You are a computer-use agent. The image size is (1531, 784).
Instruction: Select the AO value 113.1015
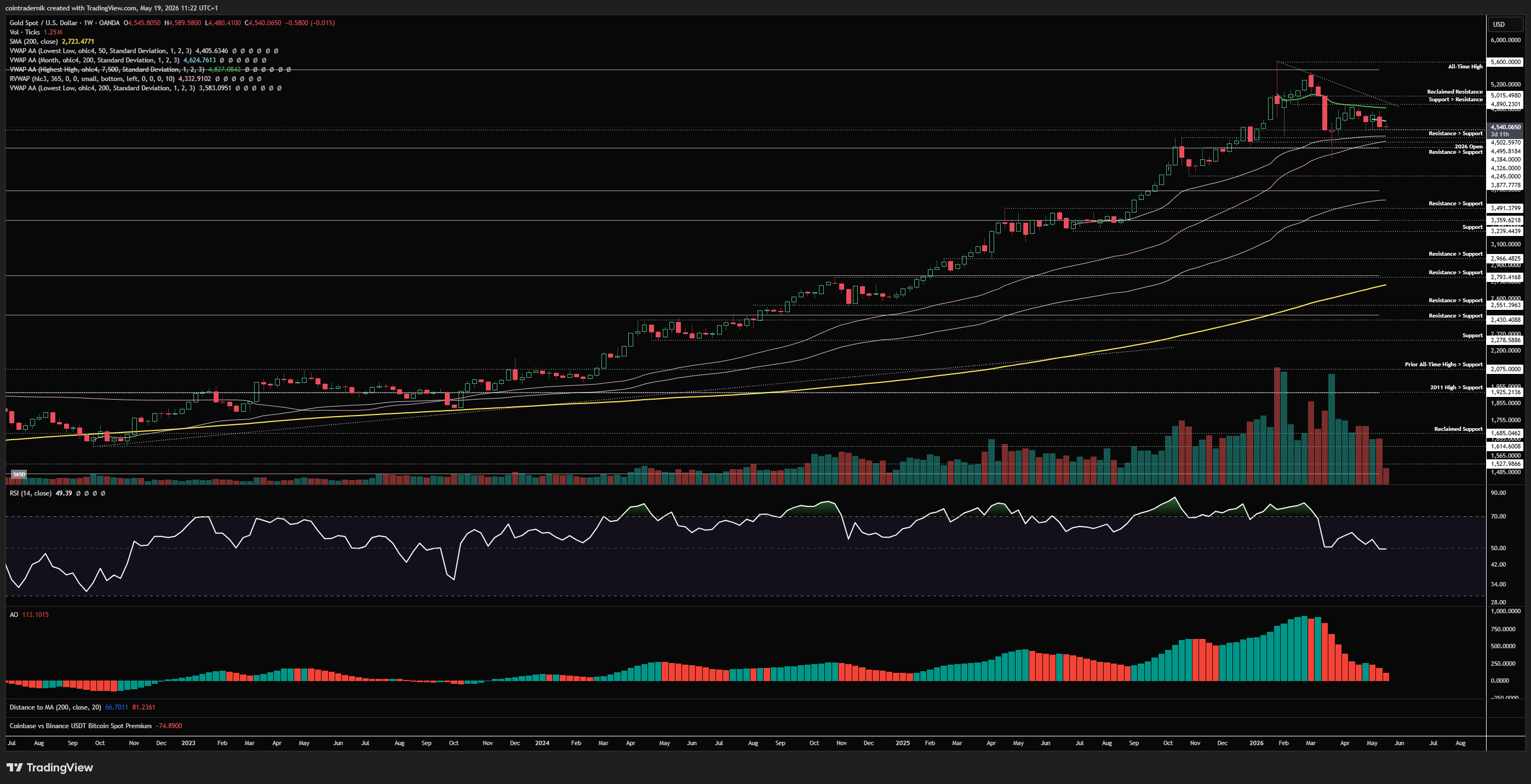pyautogui.click(x=36, y=615)
